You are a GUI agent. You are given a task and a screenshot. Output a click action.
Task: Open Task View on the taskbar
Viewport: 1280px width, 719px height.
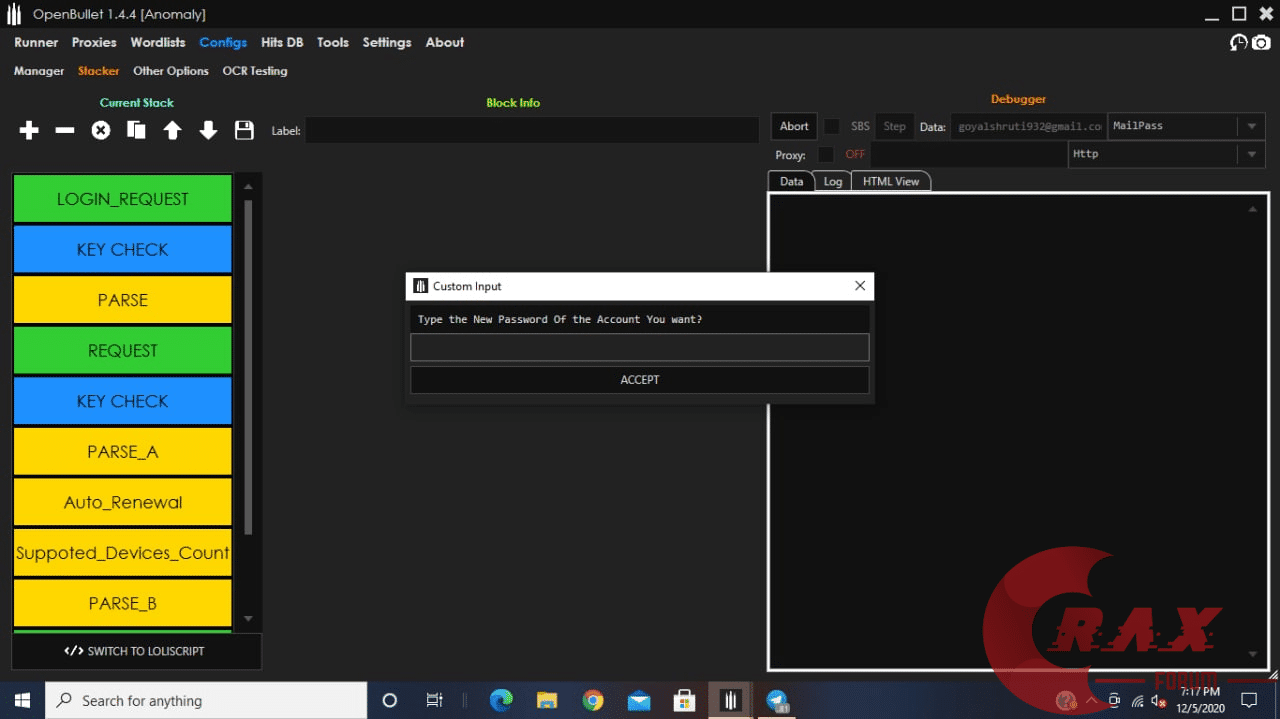[434, 700]
